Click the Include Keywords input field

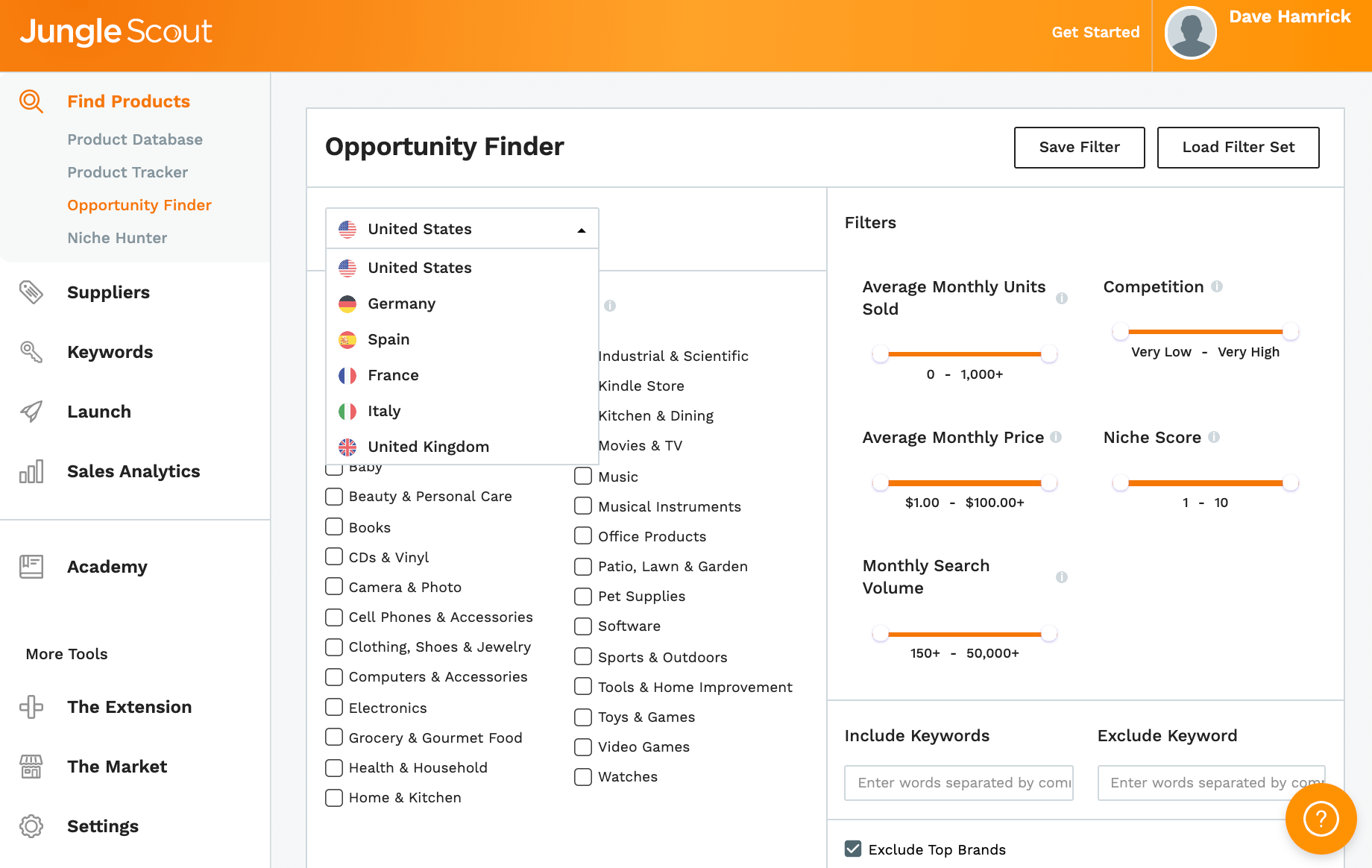click(958, 783)
